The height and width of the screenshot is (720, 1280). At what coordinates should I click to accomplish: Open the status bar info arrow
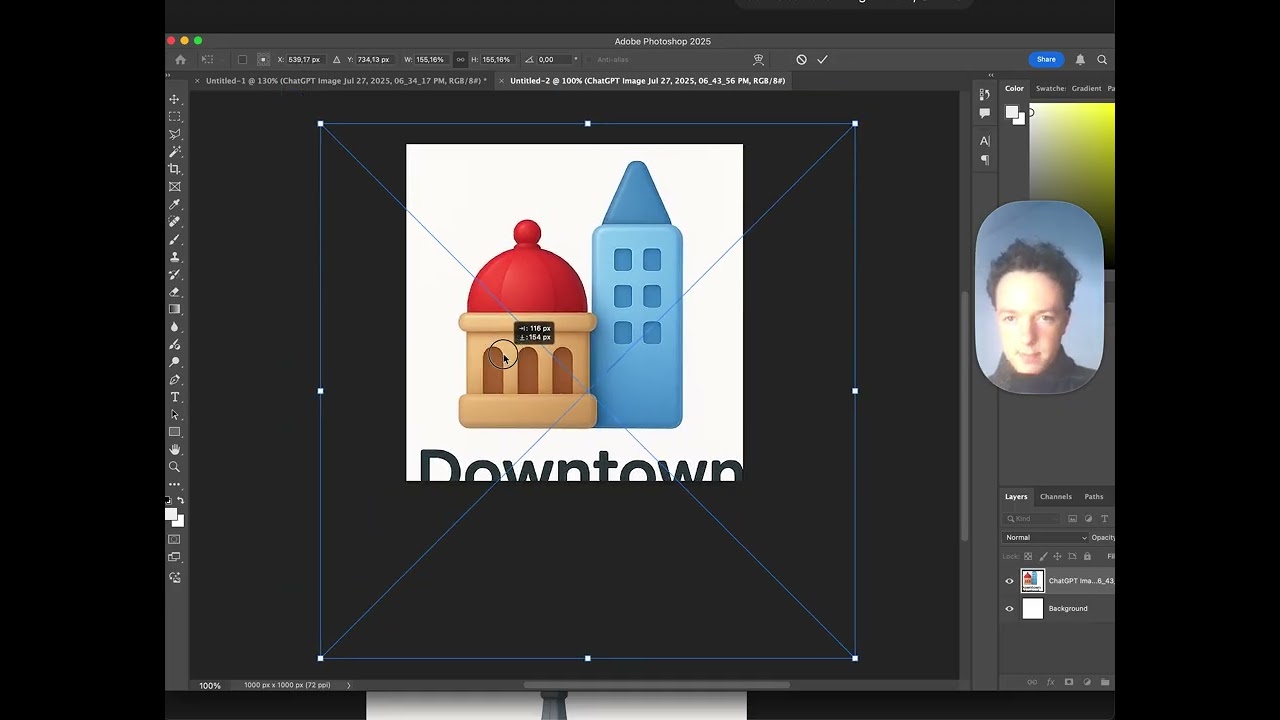pyautogui.click(x=349, y=685)
